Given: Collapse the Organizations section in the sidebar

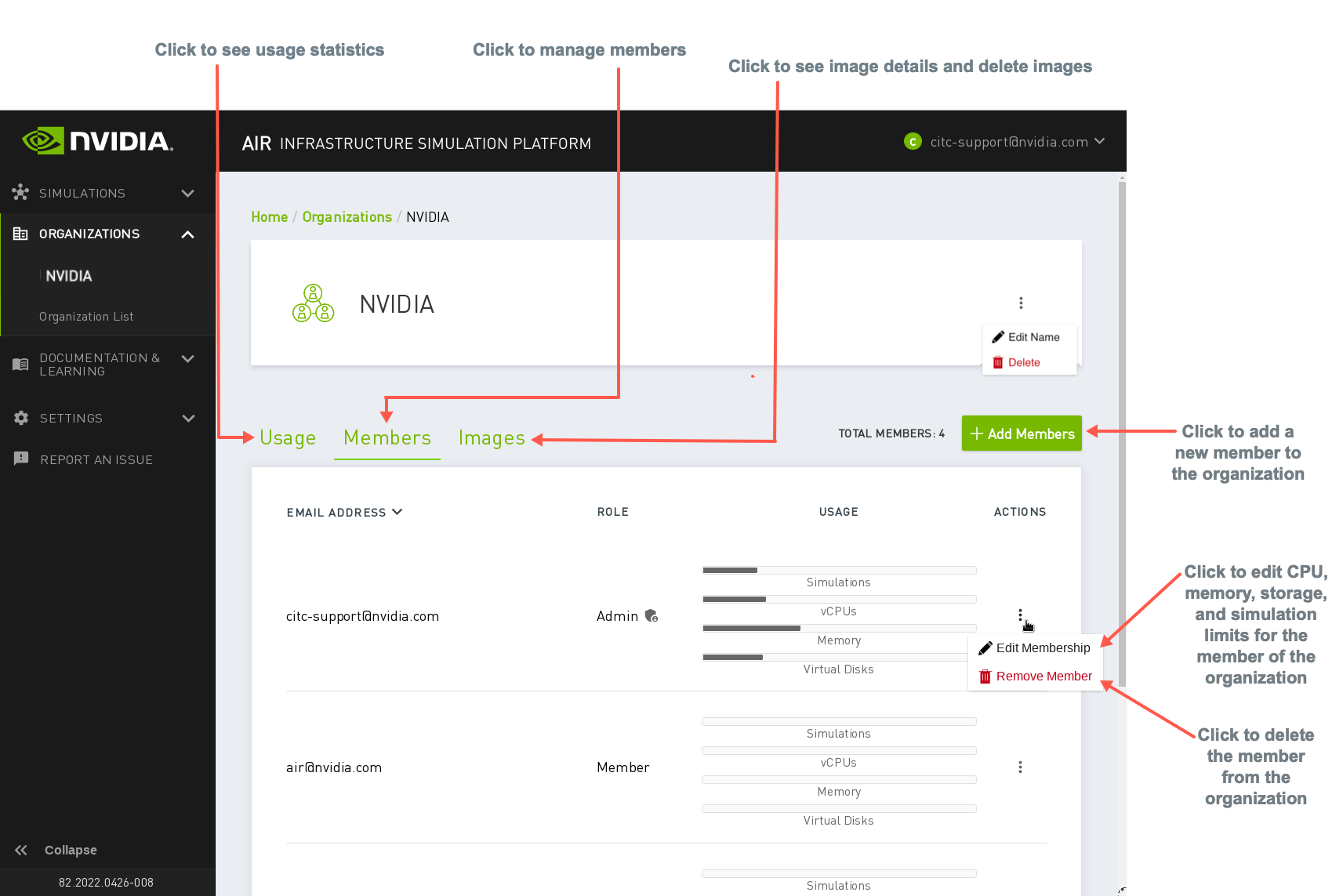Looking at the screenshot, I should pos(187,234).
